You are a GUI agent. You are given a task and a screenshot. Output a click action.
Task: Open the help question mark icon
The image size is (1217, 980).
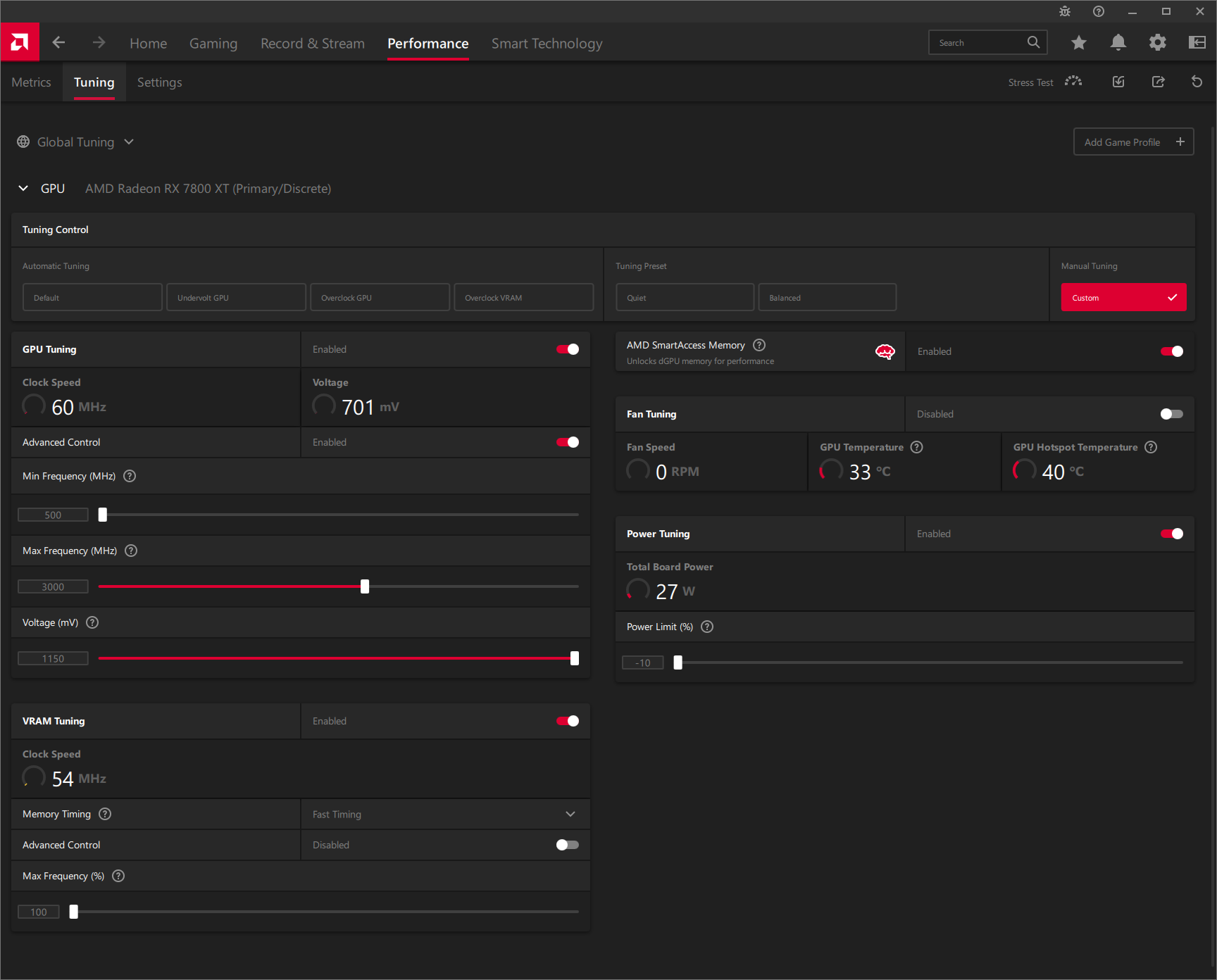click(x=1099, y=11)
